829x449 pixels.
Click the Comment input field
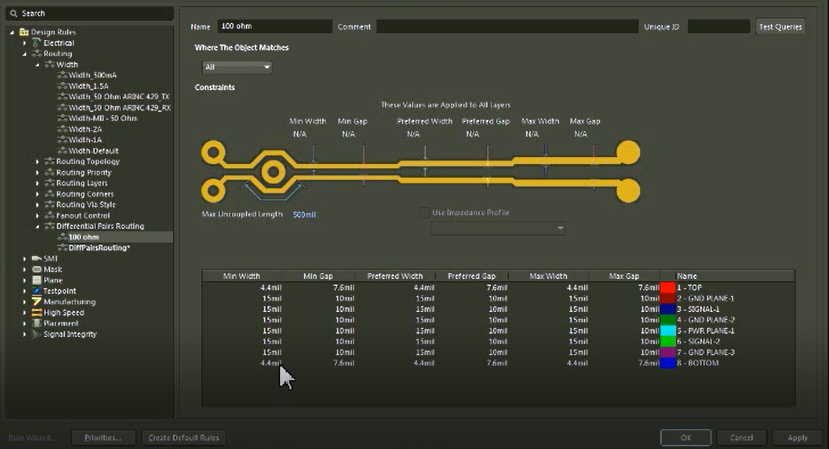[x=508, y=26]
